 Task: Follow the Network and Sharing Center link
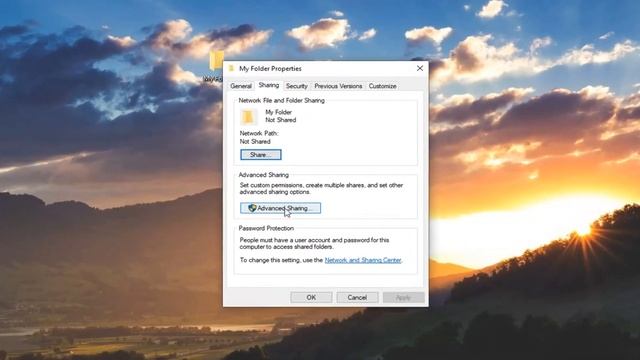tap(363, 260)
